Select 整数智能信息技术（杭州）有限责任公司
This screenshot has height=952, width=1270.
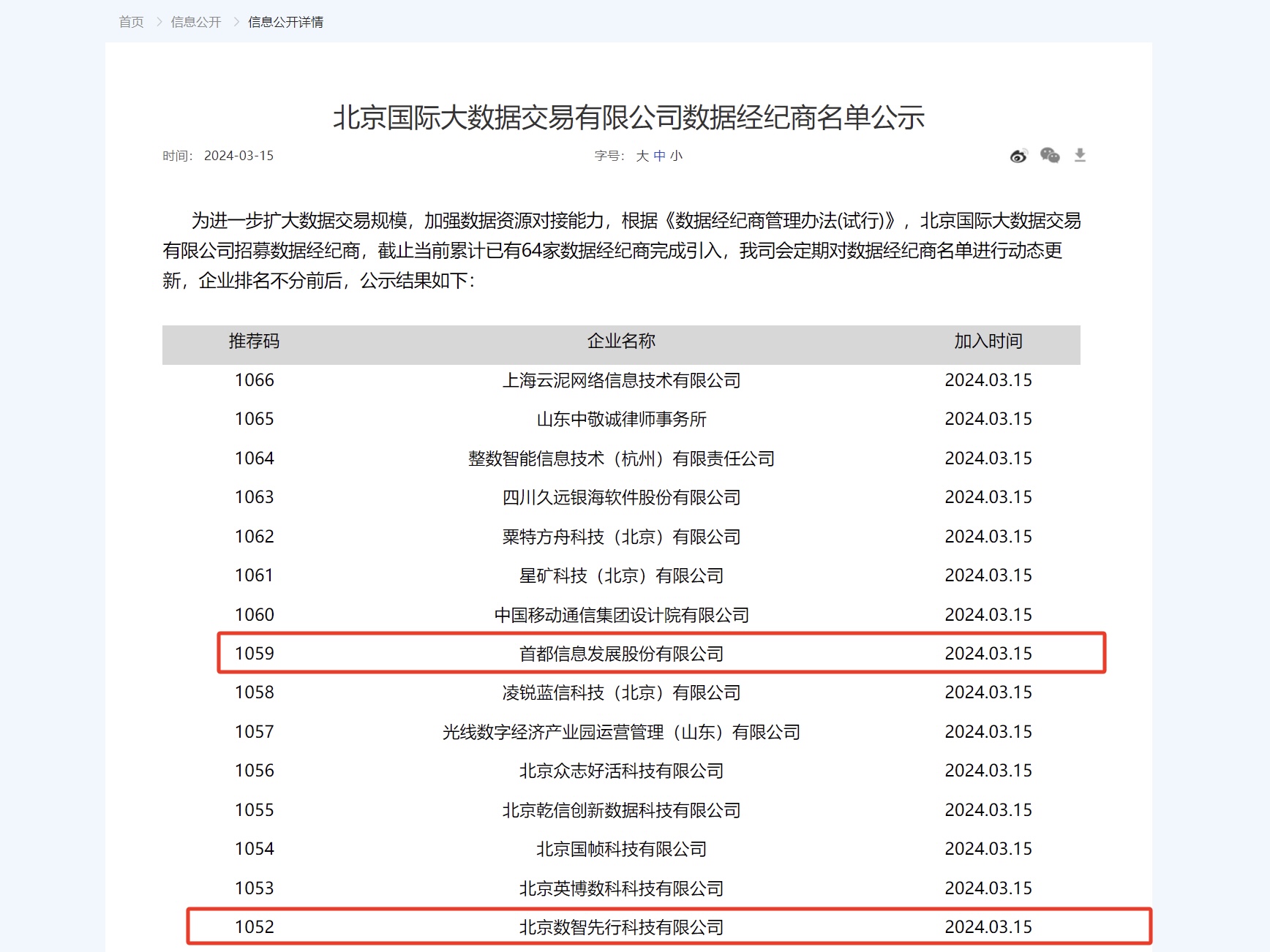point(621,459)
